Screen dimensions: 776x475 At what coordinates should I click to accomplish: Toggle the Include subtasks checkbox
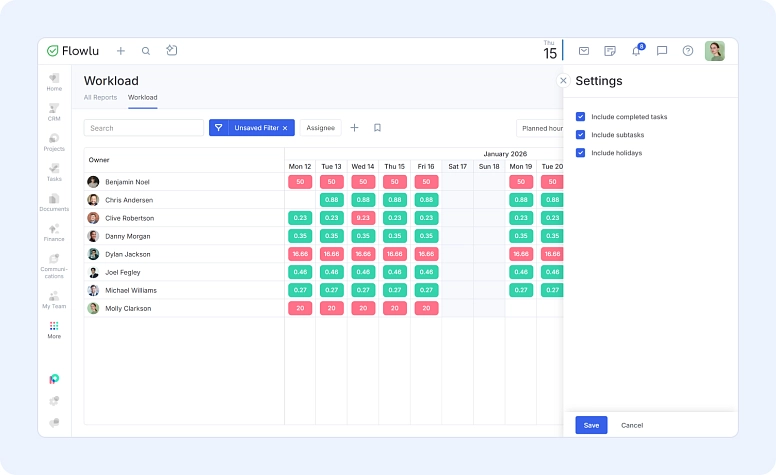[x=580, y=135]
